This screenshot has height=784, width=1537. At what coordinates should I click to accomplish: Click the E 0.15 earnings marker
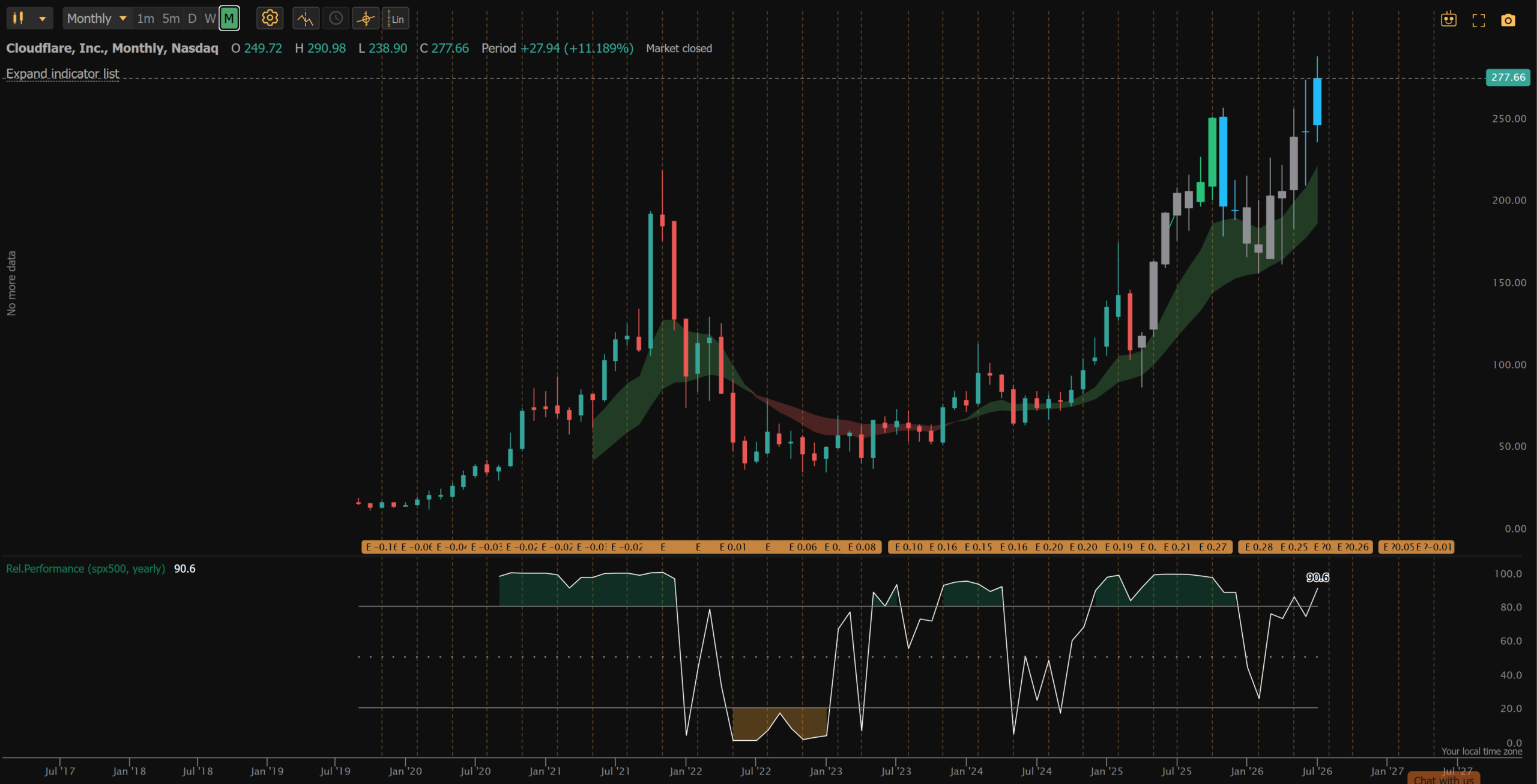(x=979, y=547)
